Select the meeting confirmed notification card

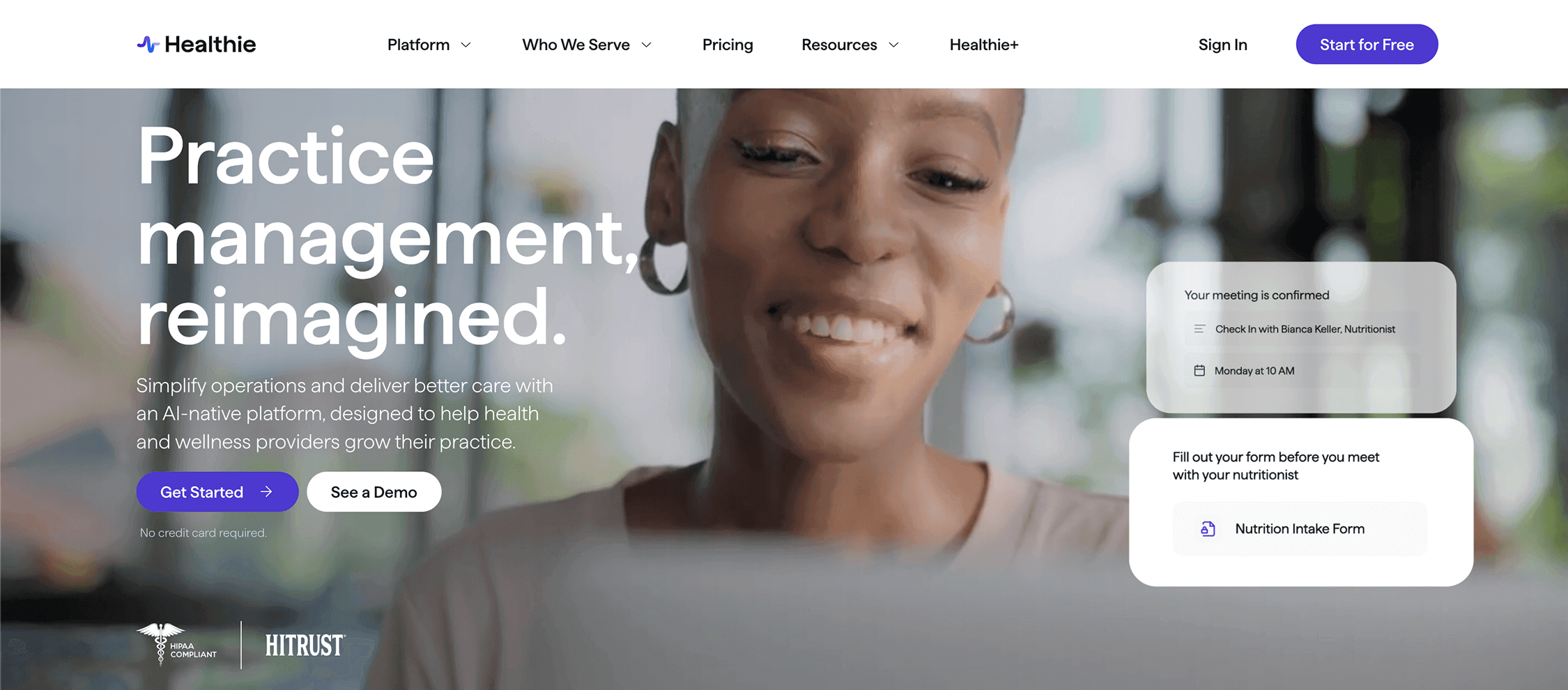[1301, 337]
